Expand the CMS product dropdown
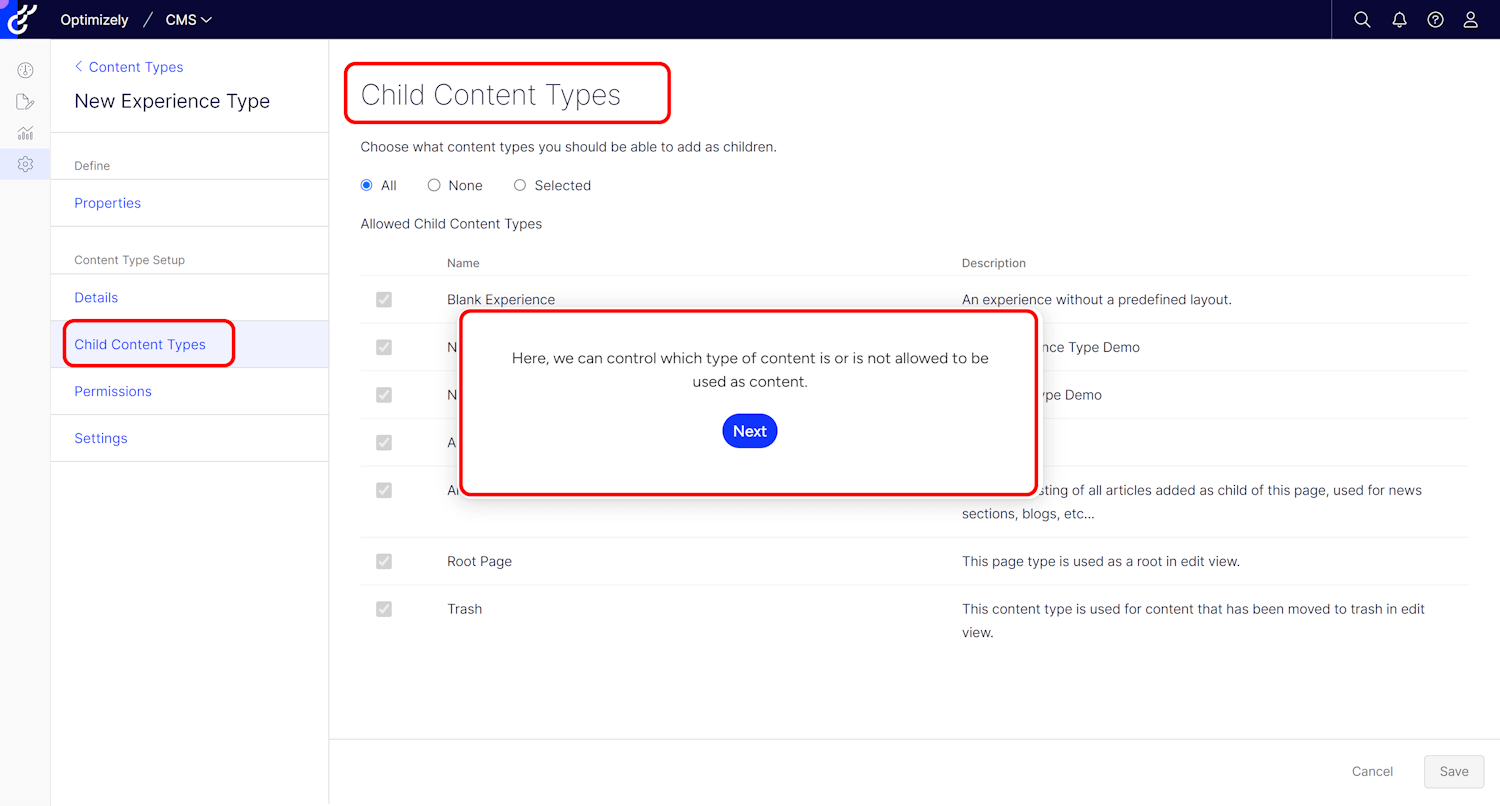This screenshot has height=806, width=1500. coord(189,20)
